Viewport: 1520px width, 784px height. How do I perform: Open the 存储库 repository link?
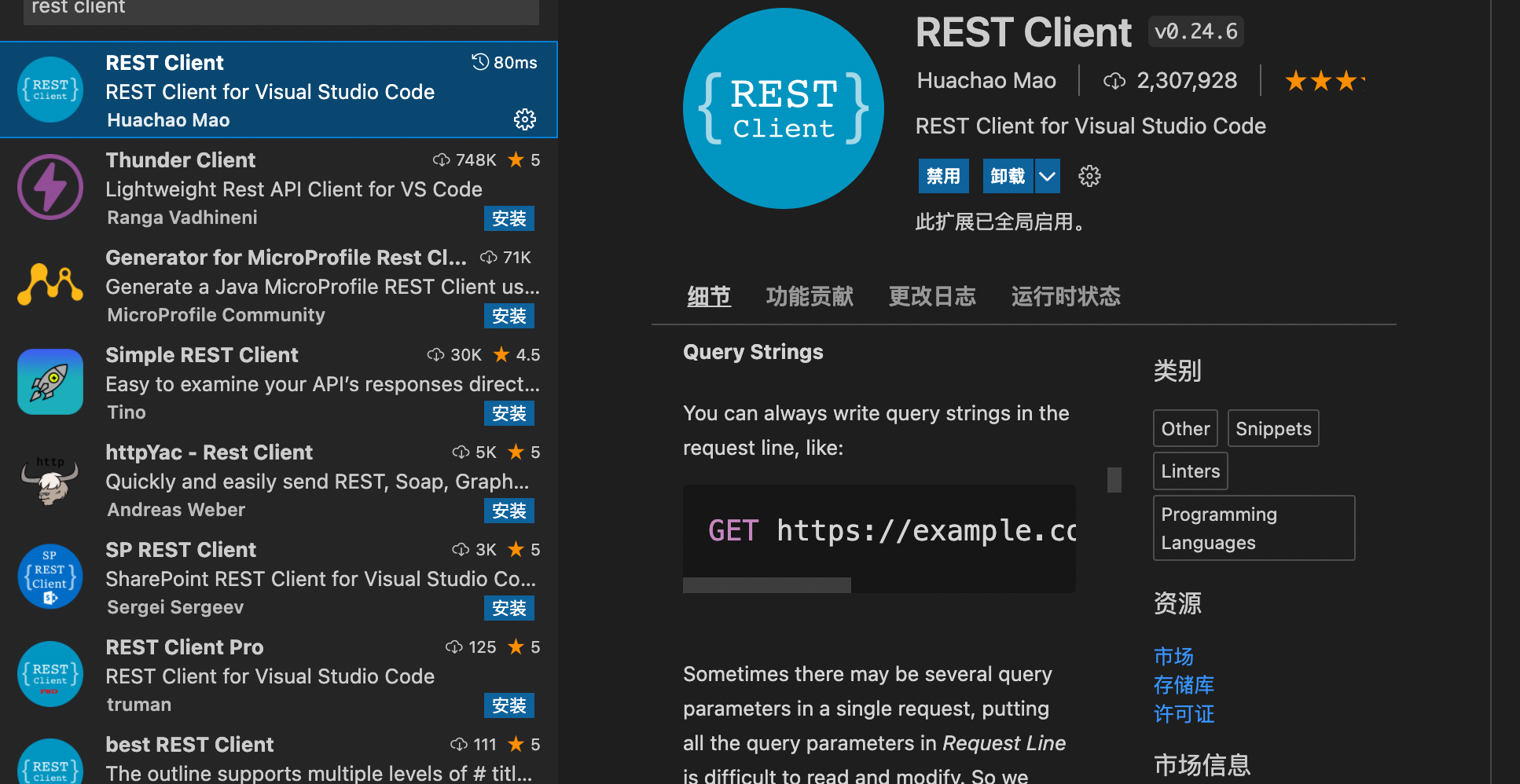coord(1184,685)
